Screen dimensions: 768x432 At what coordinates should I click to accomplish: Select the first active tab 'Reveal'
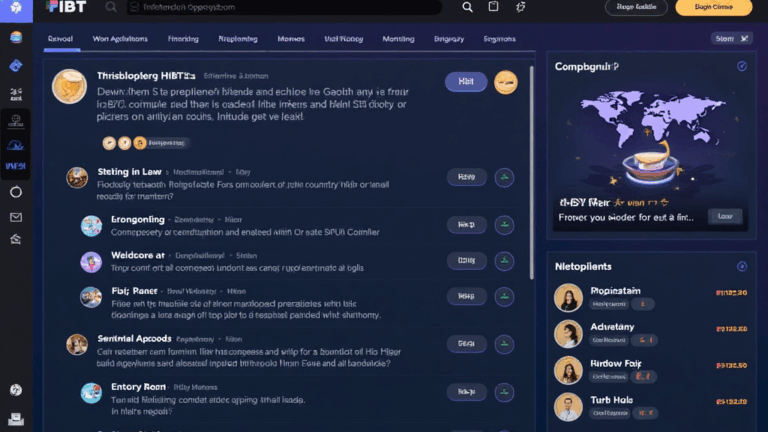(60, 39)
